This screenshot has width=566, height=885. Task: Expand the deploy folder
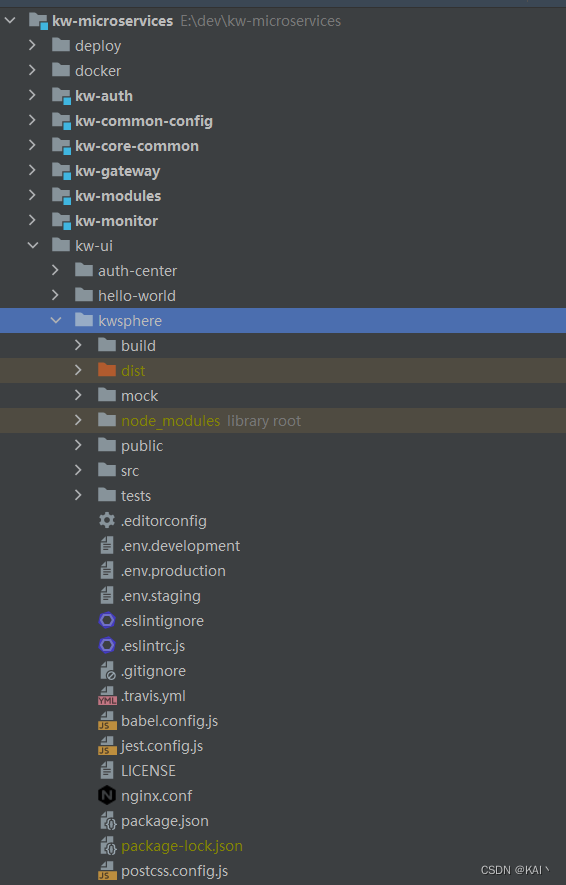coord(32,45)
